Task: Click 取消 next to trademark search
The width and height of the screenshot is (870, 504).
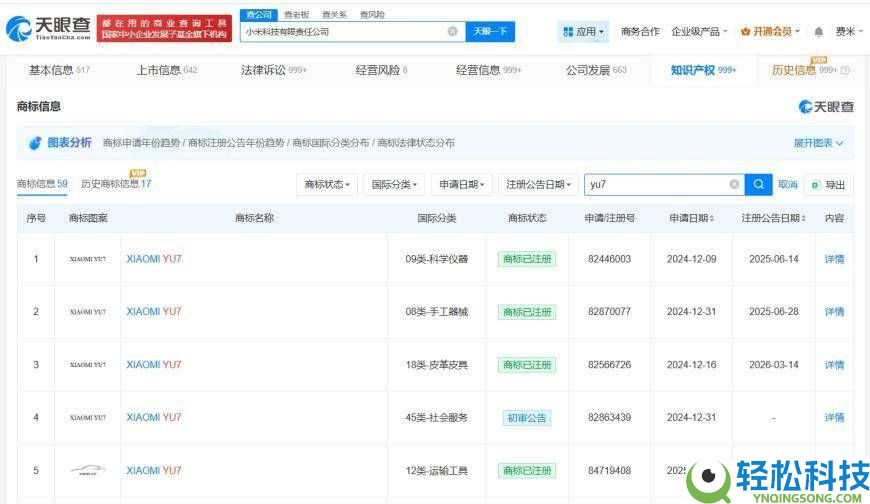Action: [788, 184]
